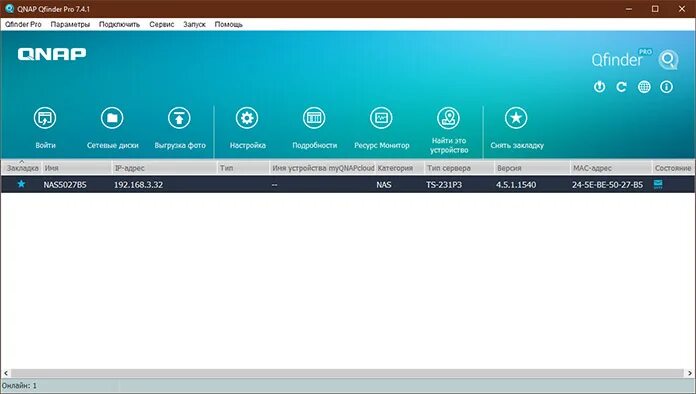The height and width of the screenshot is (394, 696).
Task: Sort by Имя устройства myQNAPcloud column
Action: (x=323, y=168)
